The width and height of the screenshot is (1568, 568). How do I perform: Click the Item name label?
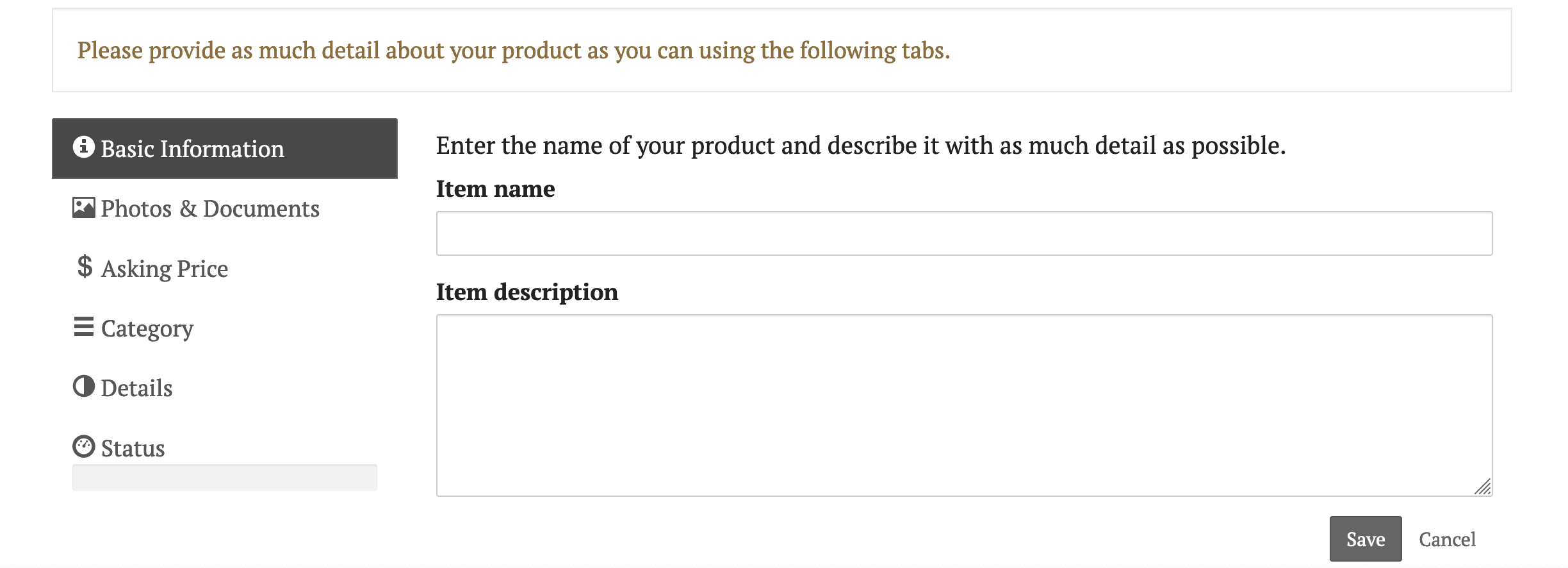pos(496,188)
